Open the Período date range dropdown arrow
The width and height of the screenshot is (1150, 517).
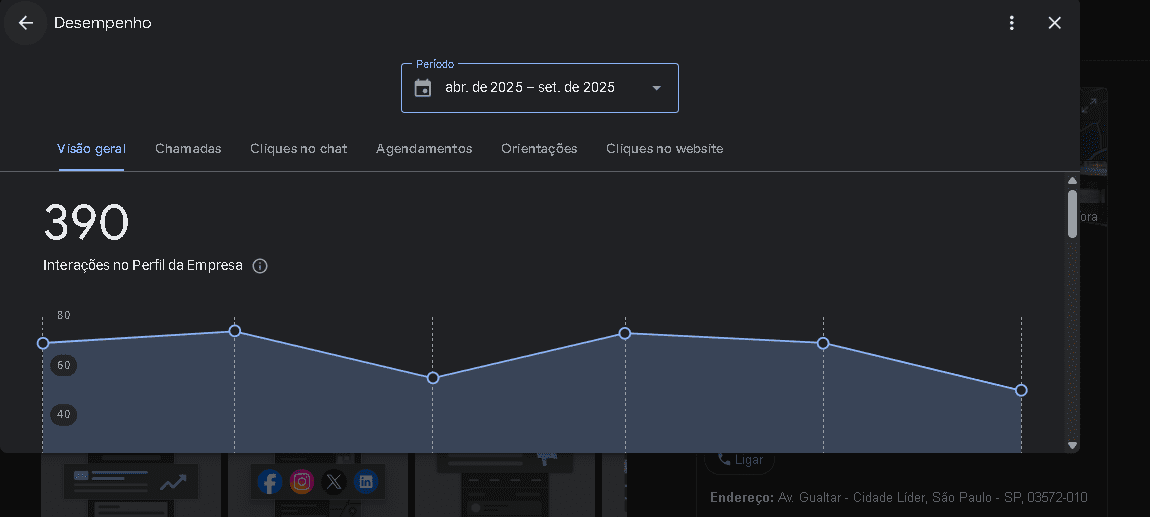pyautogui.click(x=656, y=88)
